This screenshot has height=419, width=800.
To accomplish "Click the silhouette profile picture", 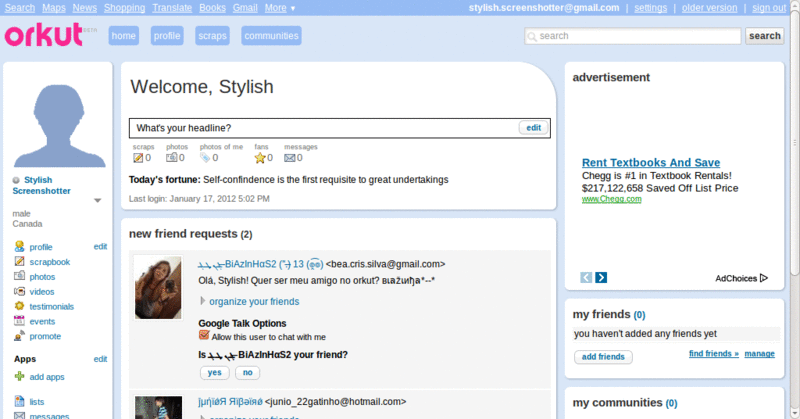I will 59,126.
